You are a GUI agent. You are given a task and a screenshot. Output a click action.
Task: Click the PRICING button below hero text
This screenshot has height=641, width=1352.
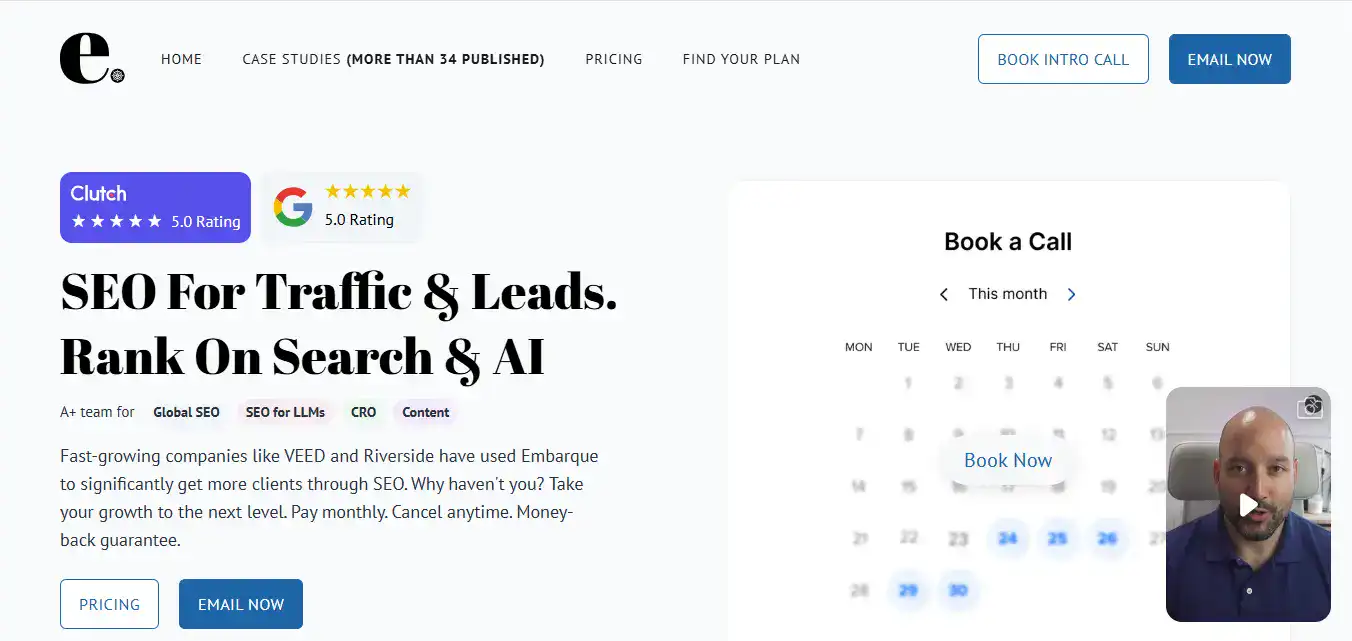tap(109, 604)
